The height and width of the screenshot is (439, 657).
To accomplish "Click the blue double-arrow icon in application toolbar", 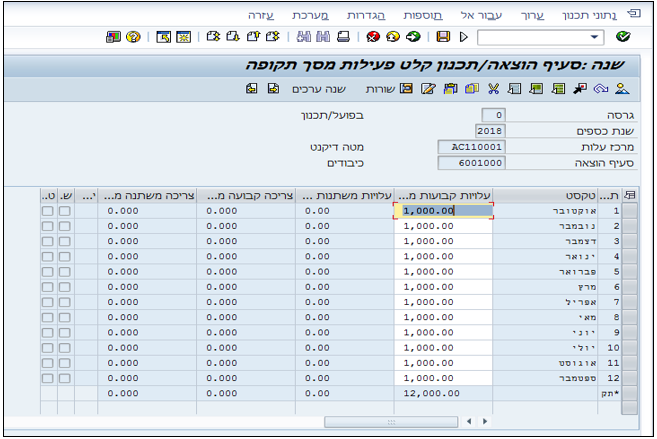I will coord(601,88).
